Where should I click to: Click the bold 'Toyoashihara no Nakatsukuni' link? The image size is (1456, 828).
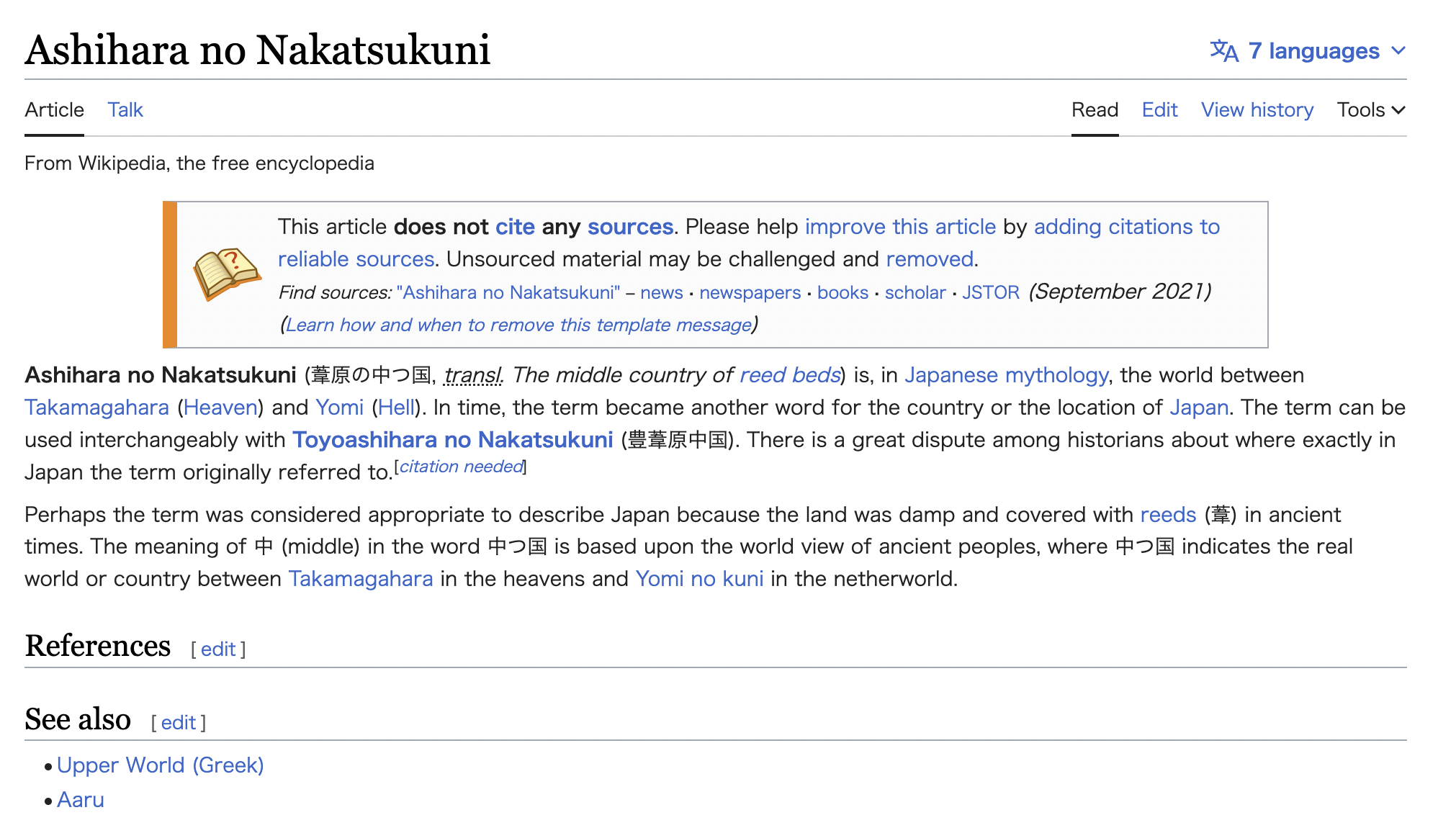[x=452, y=440]
